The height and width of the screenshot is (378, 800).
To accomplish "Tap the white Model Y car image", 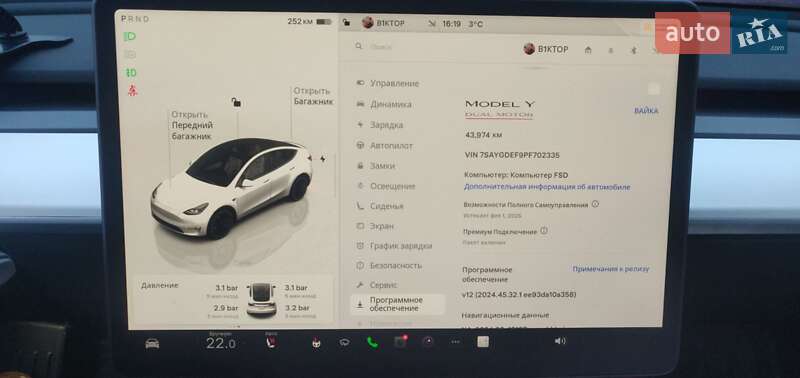I will point(231,188).
